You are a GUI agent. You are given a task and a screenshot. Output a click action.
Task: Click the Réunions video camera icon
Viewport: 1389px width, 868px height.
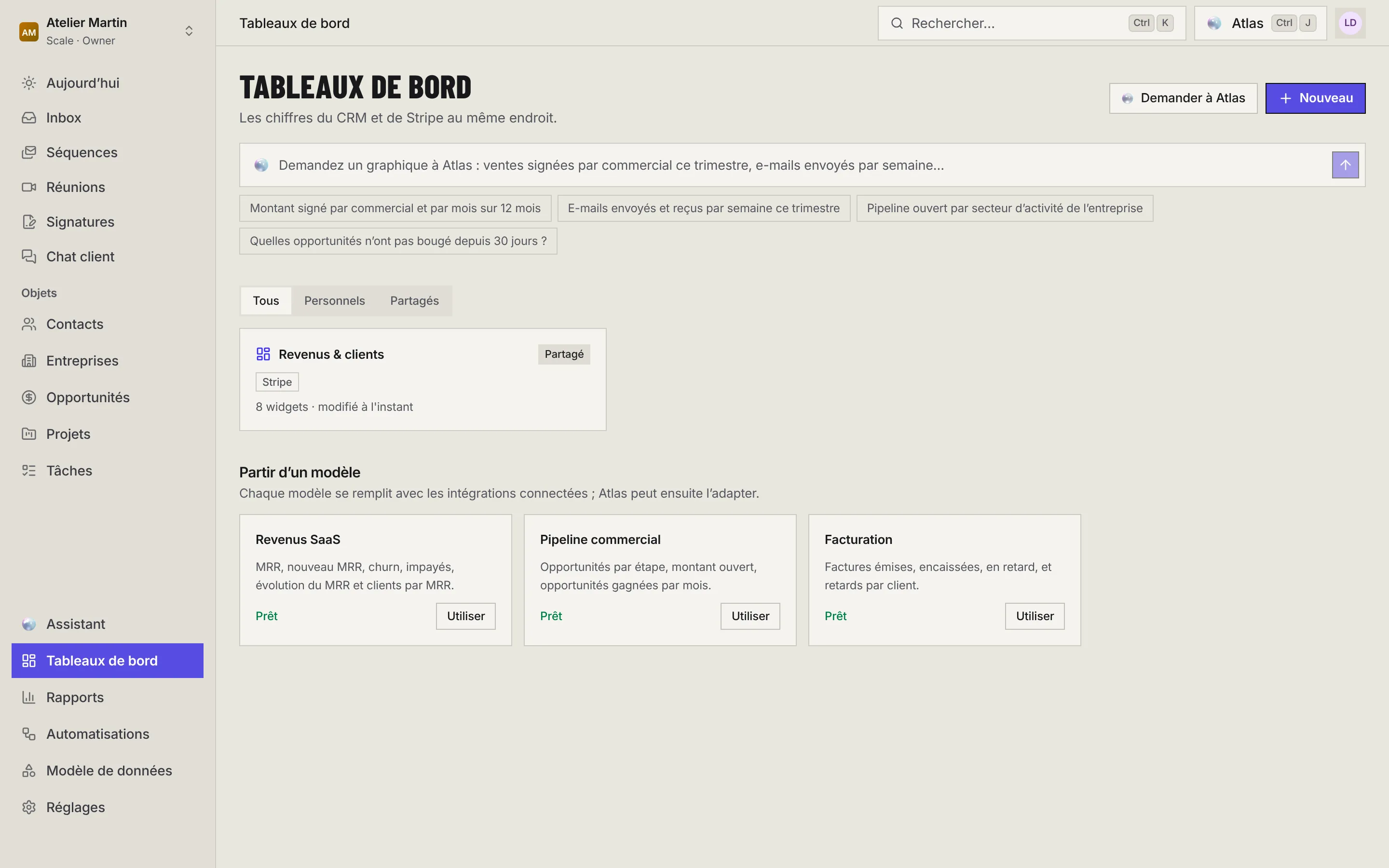point(29,187)
